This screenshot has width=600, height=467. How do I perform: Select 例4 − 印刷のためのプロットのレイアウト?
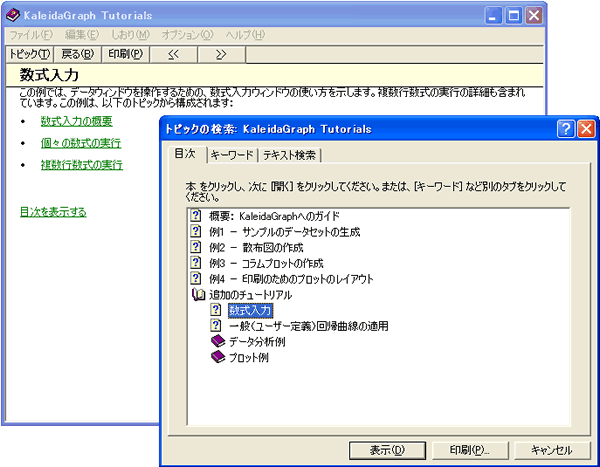point(291,279)
